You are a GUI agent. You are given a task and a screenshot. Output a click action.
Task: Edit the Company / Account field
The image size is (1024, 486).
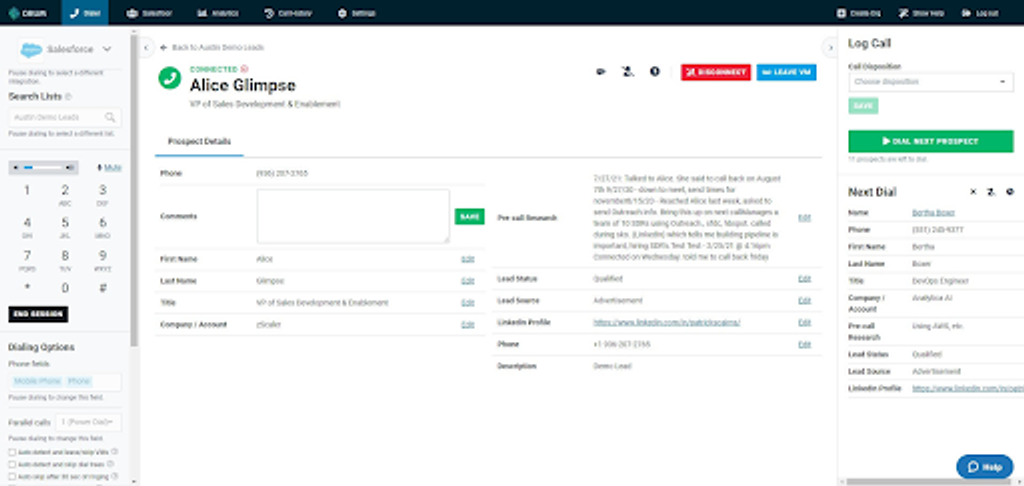point(468,325)
